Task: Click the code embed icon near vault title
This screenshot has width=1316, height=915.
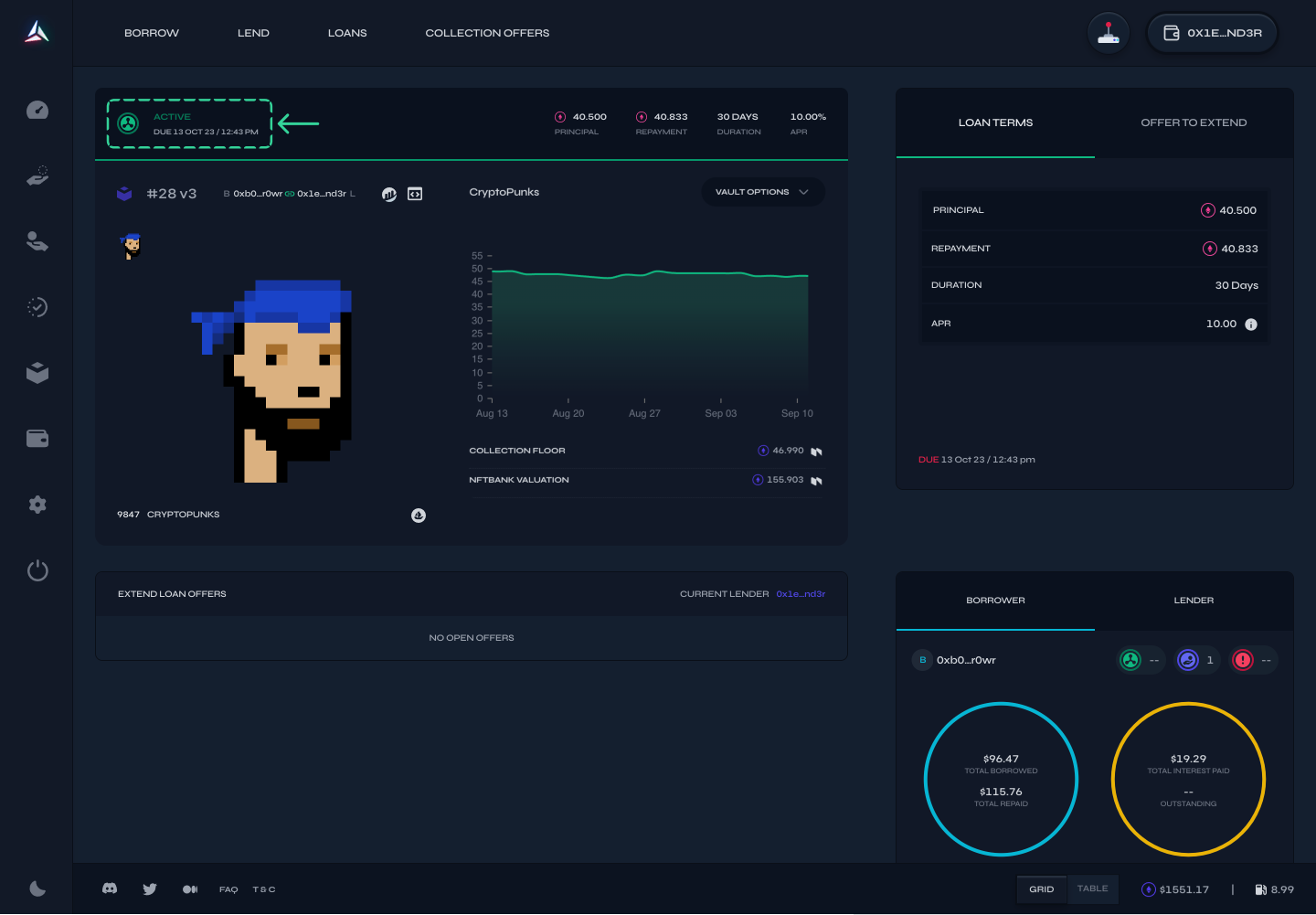Action: pos(415,194)
